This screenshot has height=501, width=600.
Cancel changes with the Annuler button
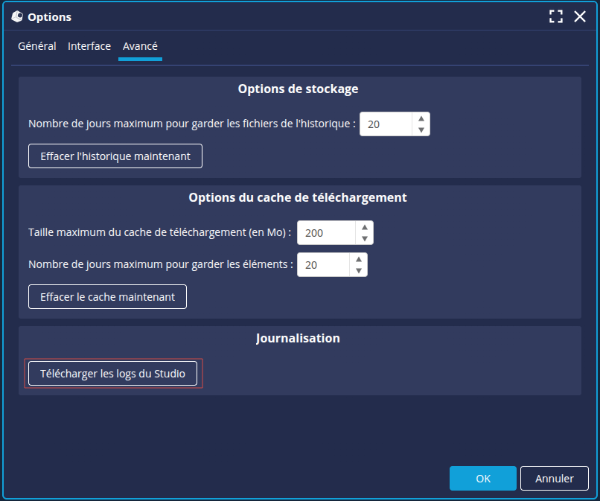(554, 478)
